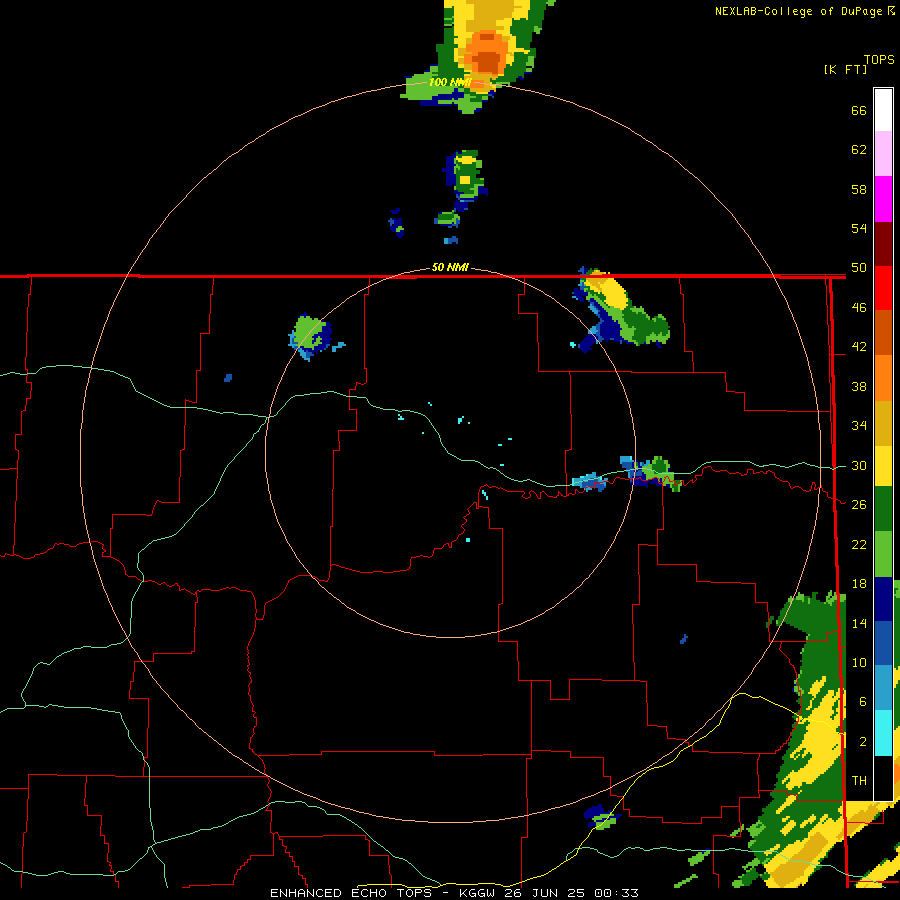Screen dimensions: 900x900
Task: Click the green cell on the 50 NMI ring's northwest edge
Action: [310, 336]
